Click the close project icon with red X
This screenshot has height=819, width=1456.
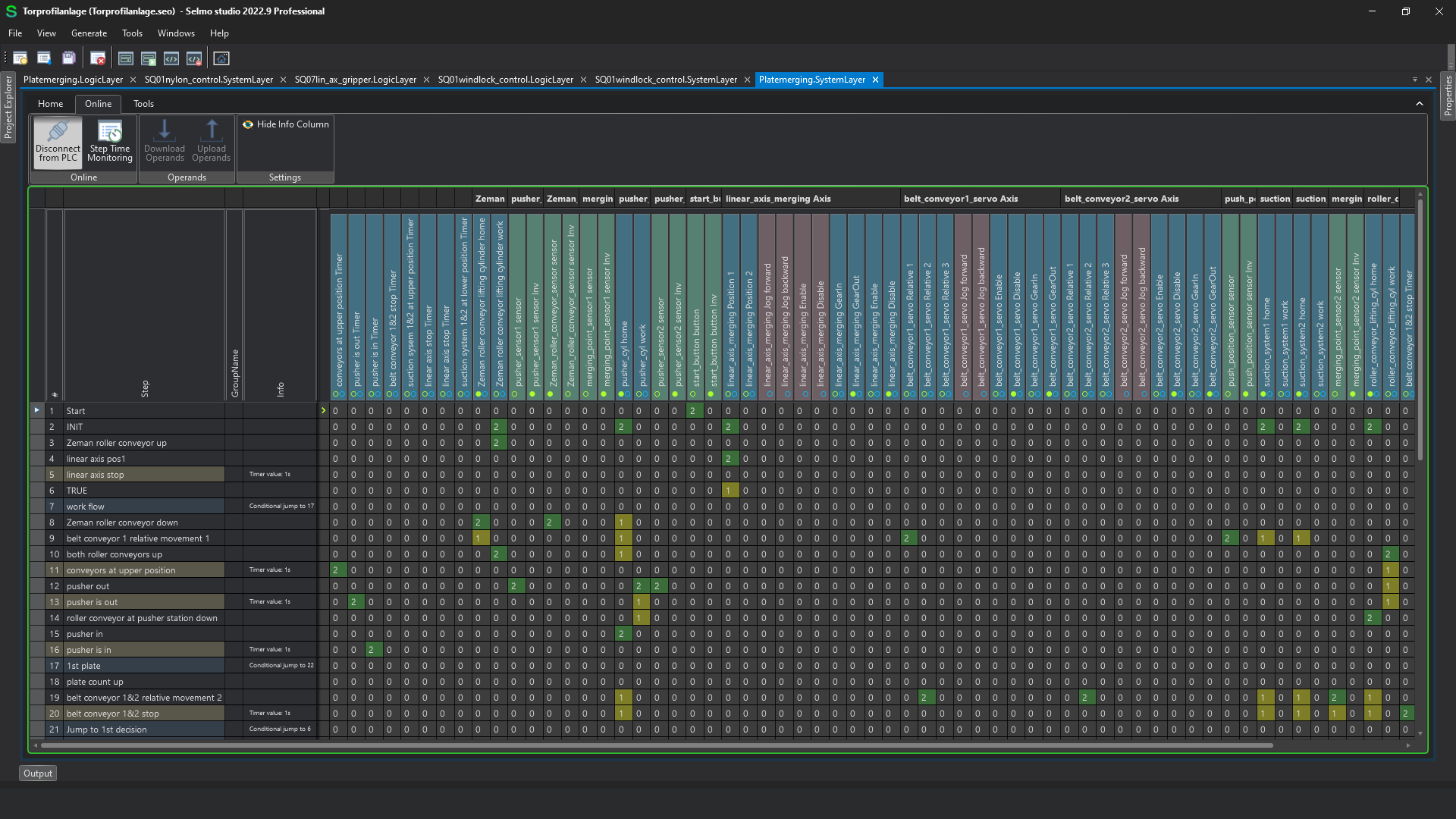pyautogui.click(x=98, y=58)
